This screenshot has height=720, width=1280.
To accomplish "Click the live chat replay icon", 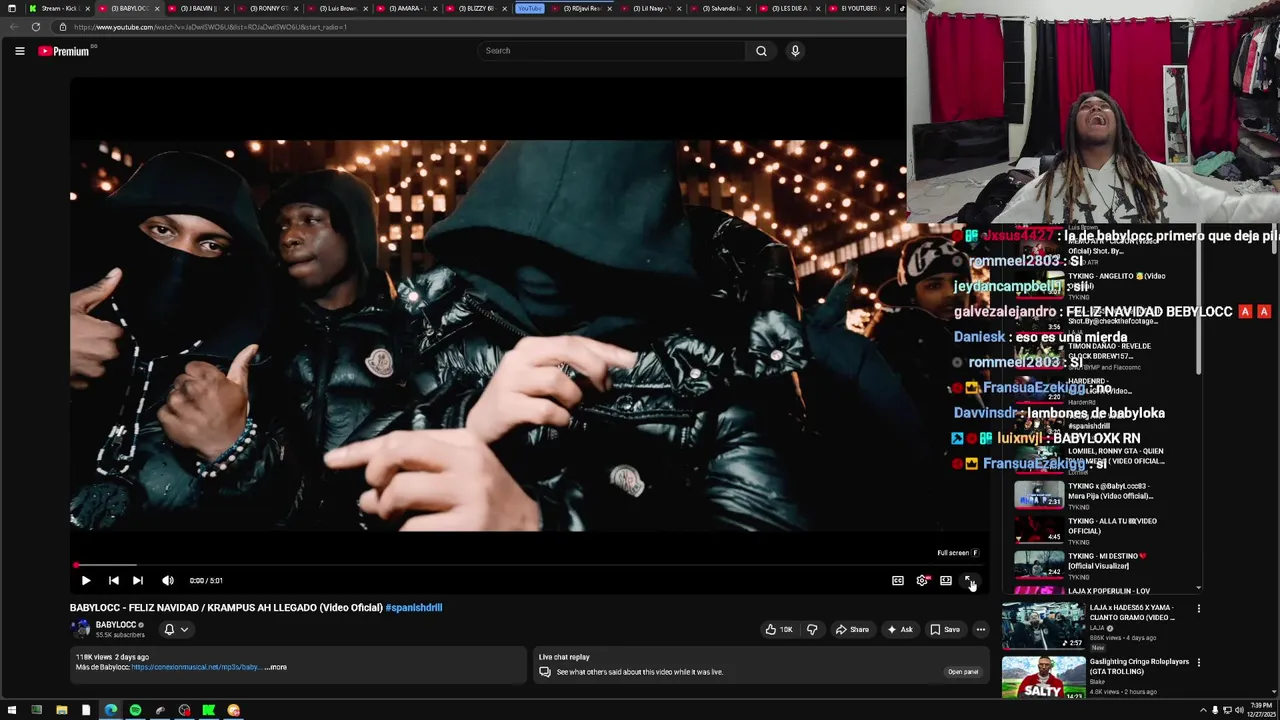I will pyautogui.click(x=545, y=672).
